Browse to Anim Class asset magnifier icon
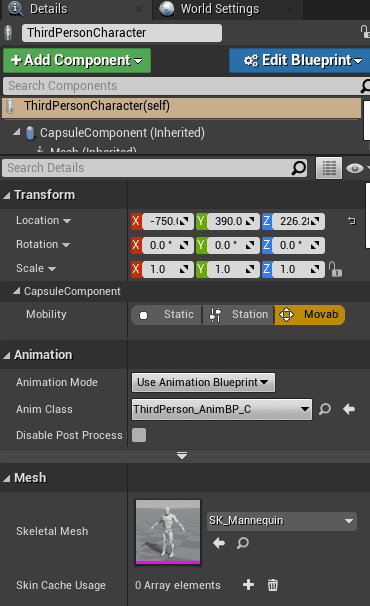The height and width of the screenshot is (606, 370). pyautogui.click(x=325, y=409)
